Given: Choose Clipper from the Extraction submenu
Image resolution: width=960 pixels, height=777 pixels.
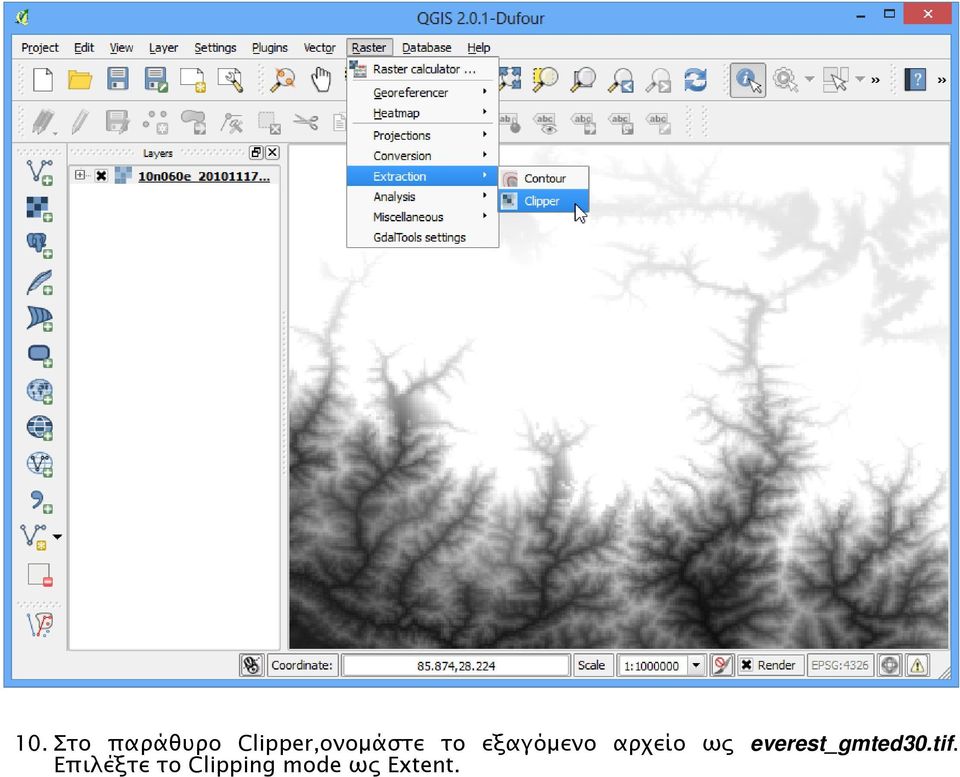Looking at the screenshot, I should [544, 201].
